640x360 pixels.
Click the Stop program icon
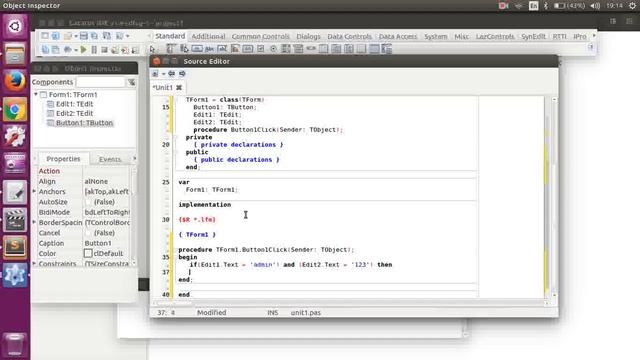(104, 49)
